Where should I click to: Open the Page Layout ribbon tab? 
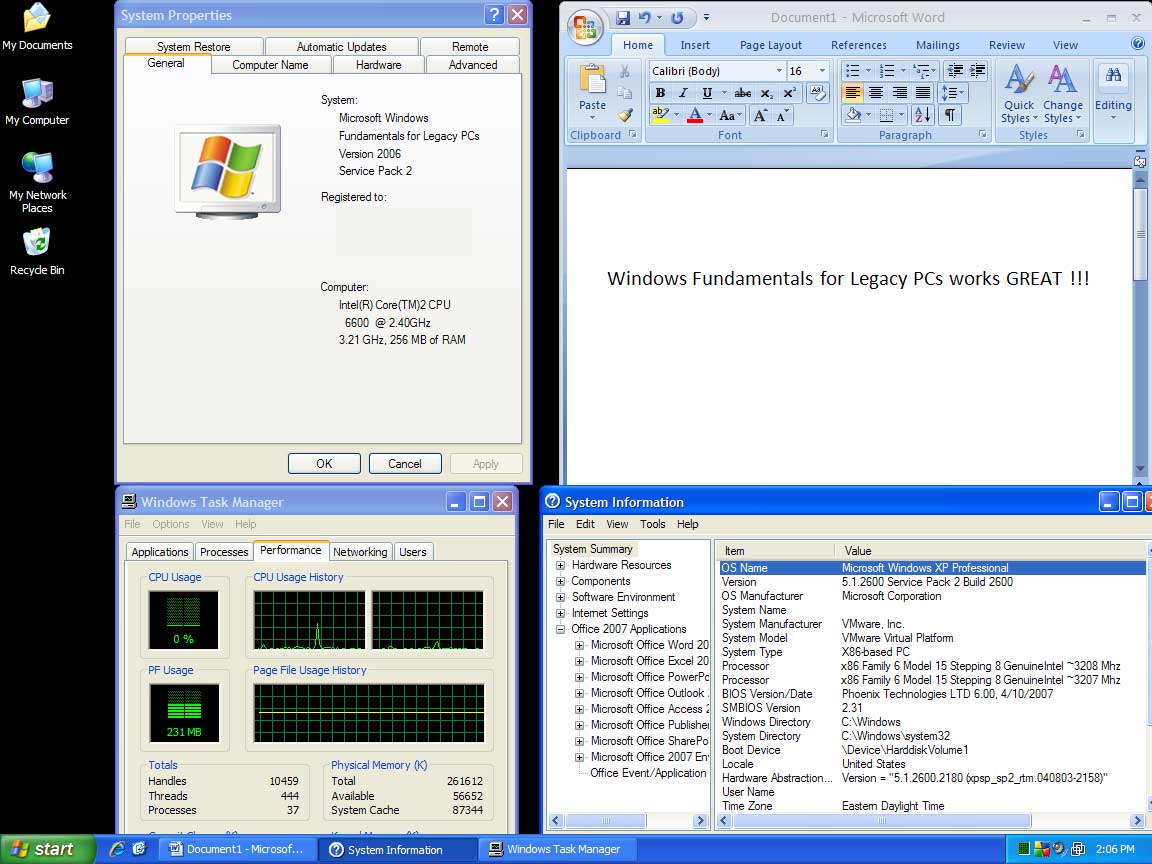point(771,45)
